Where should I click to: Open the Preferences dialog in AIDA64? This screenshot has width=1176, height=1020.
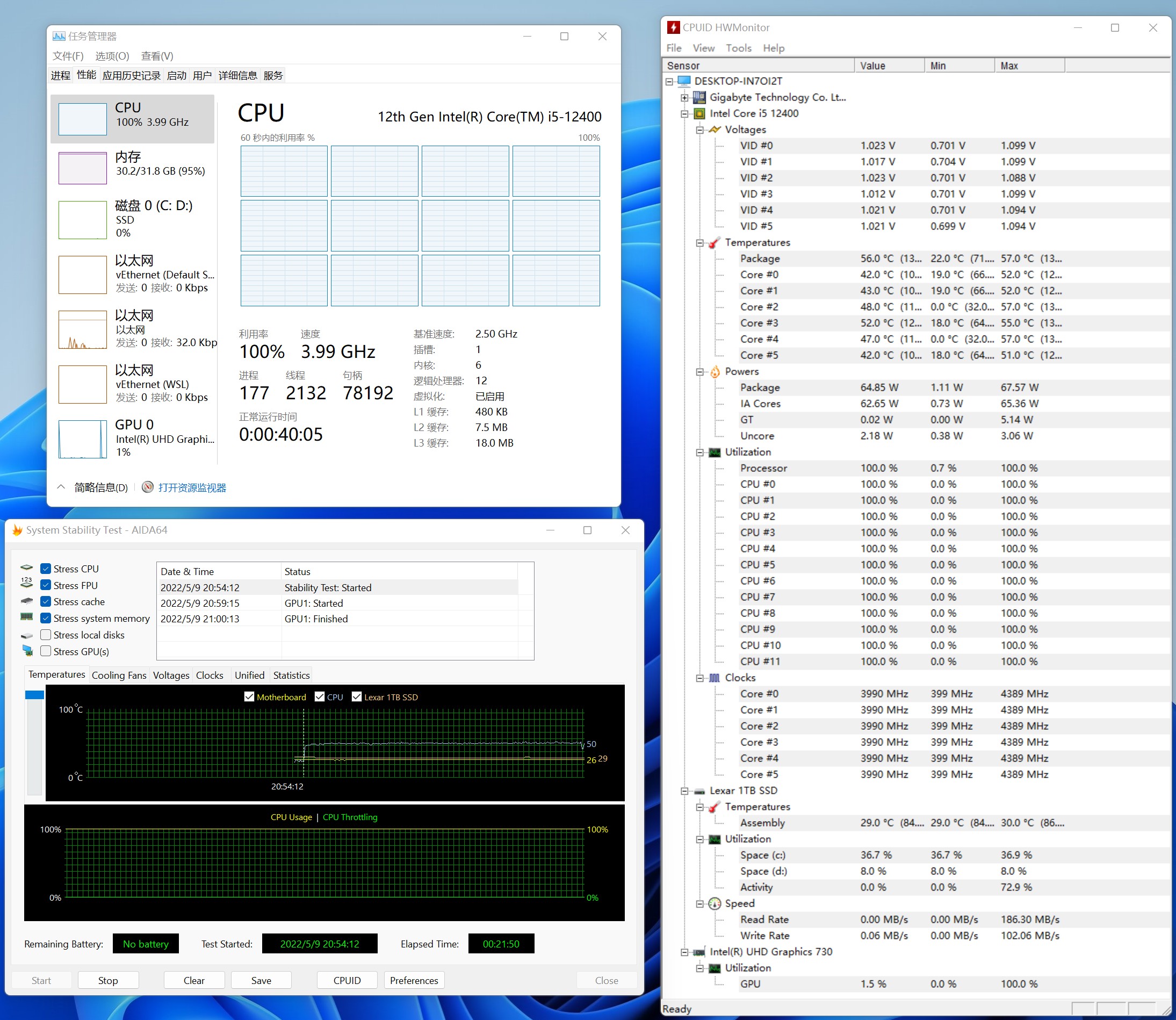[x=414, y=980]
